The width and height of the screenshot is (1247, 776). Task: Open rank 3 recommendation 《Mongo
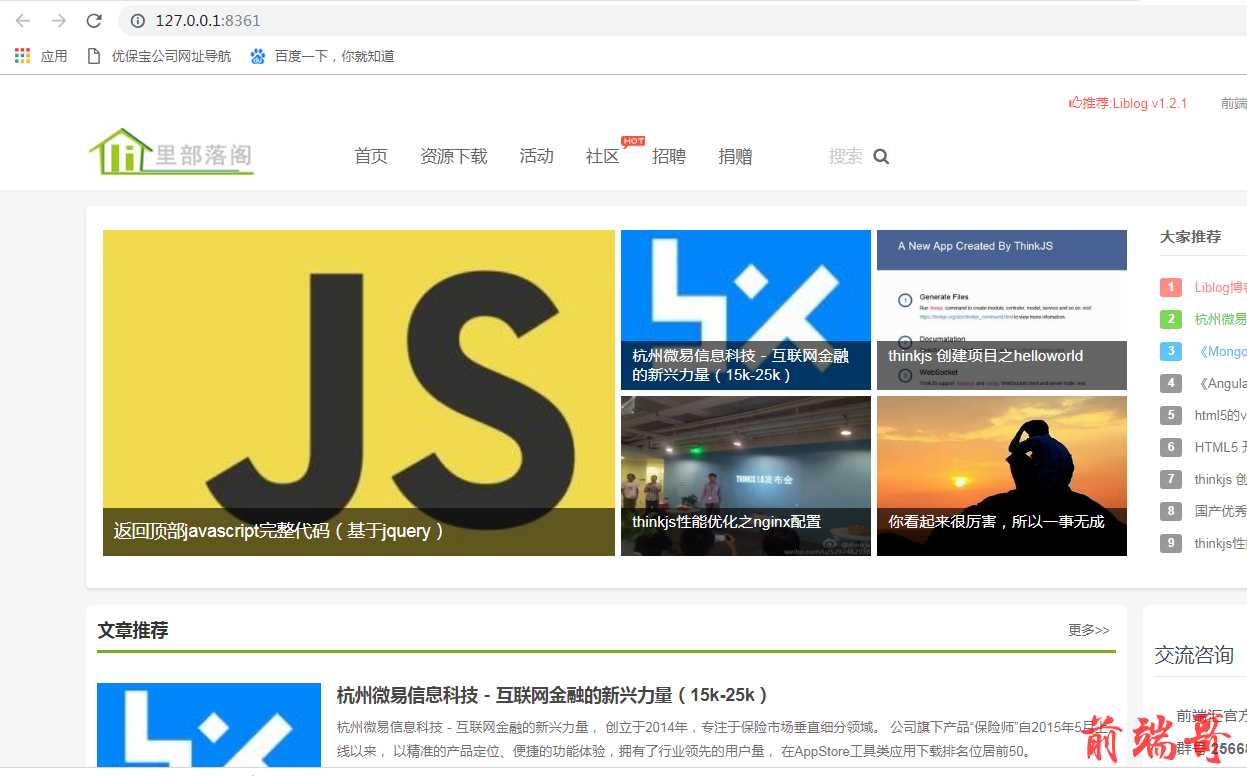1220,352
